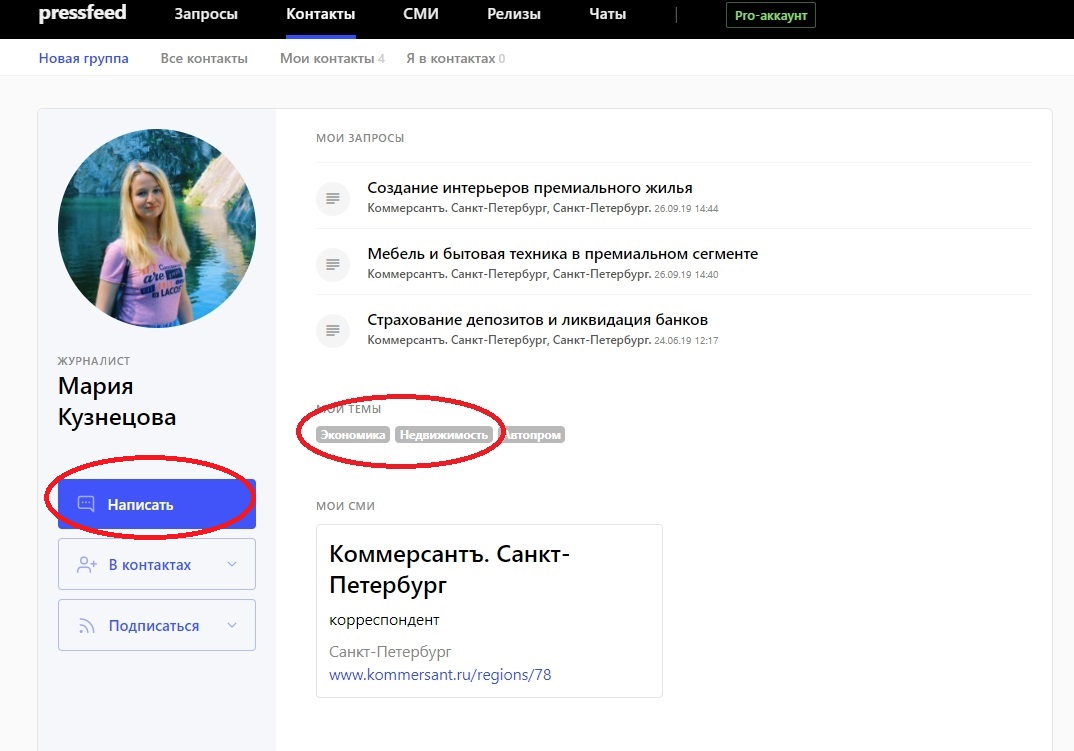Click the pressfeed logo

tap(85, 15)
